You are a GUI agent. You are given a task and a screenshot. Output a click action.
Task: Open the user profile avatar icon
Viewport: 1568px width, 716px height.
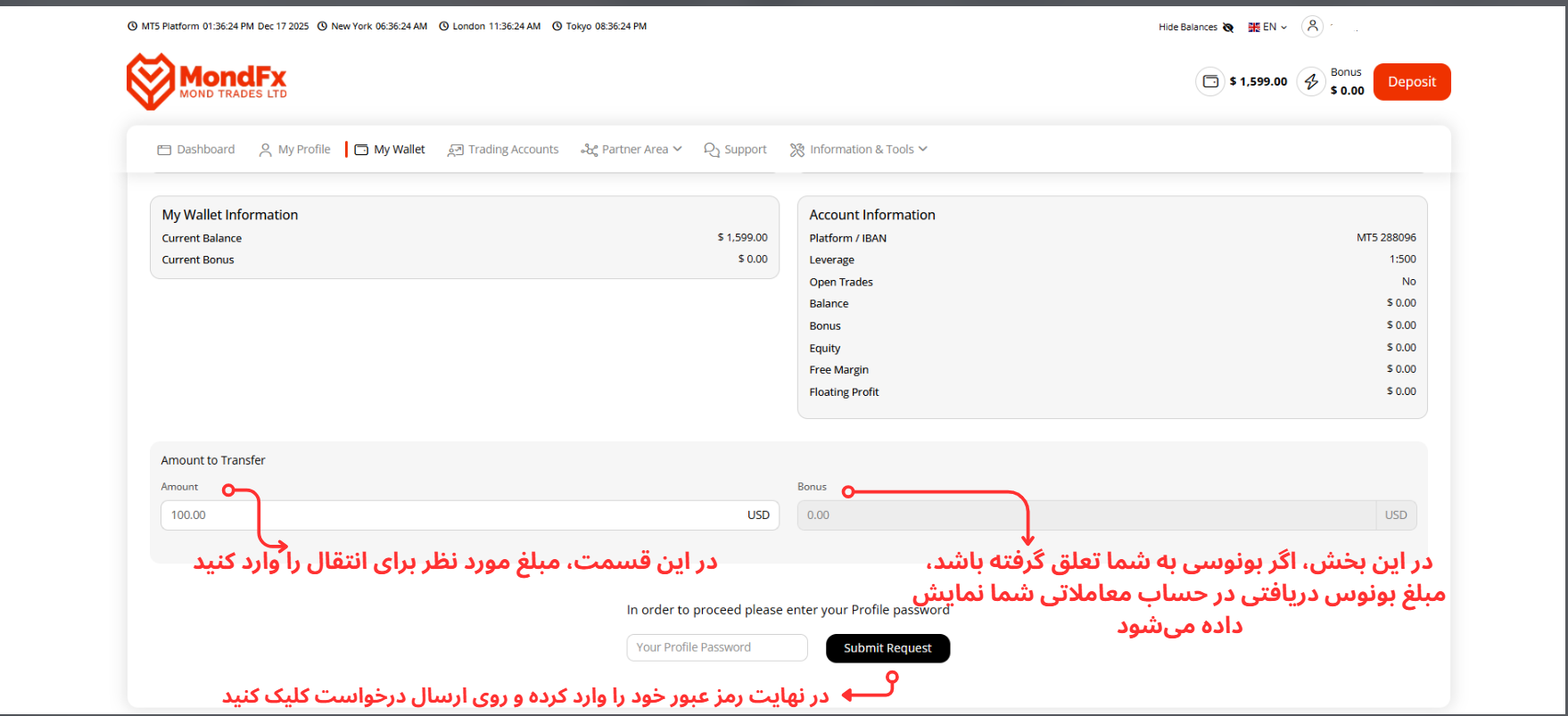1312,26
